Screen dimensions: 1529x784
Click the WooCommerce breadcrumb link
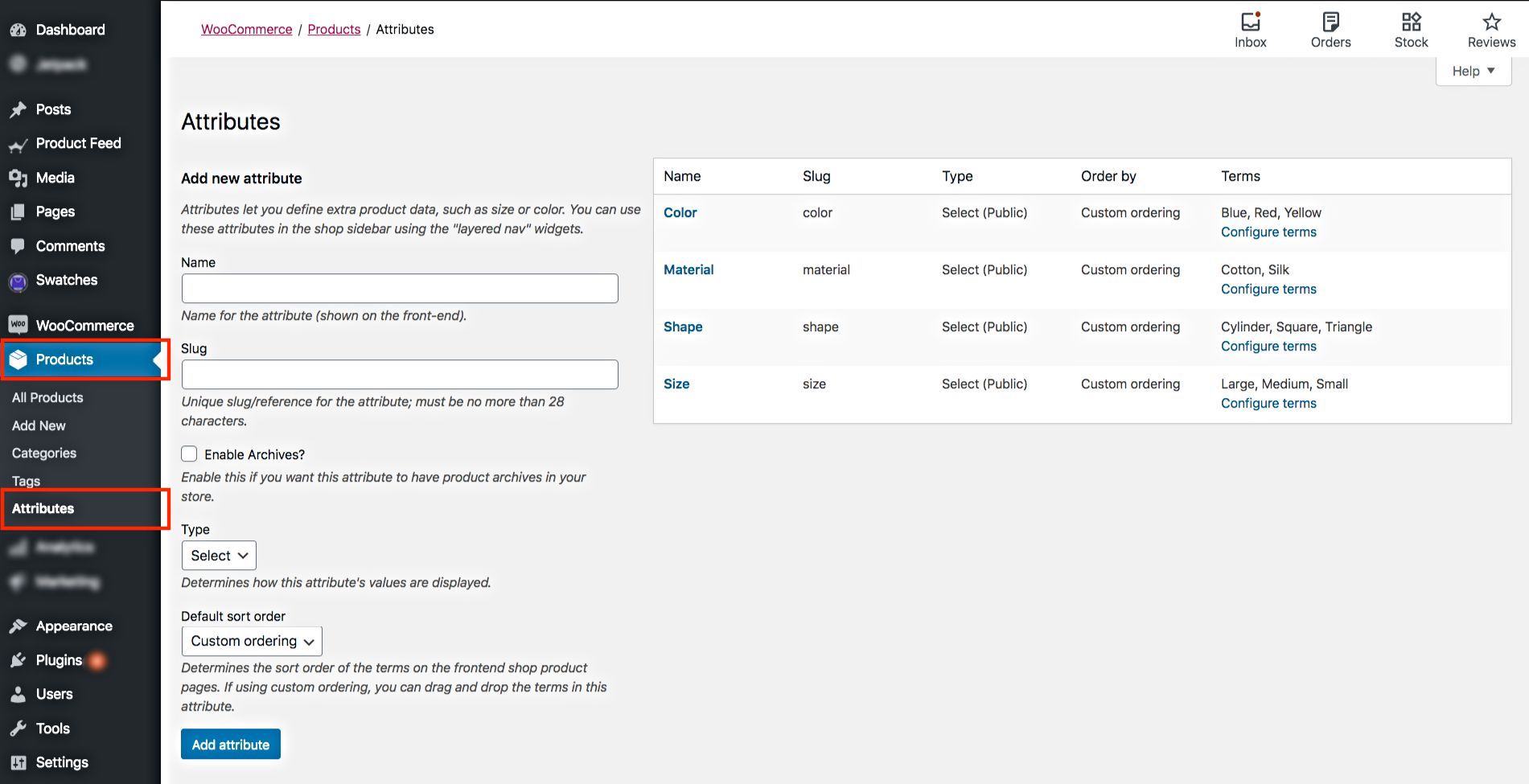click(246, 29)
